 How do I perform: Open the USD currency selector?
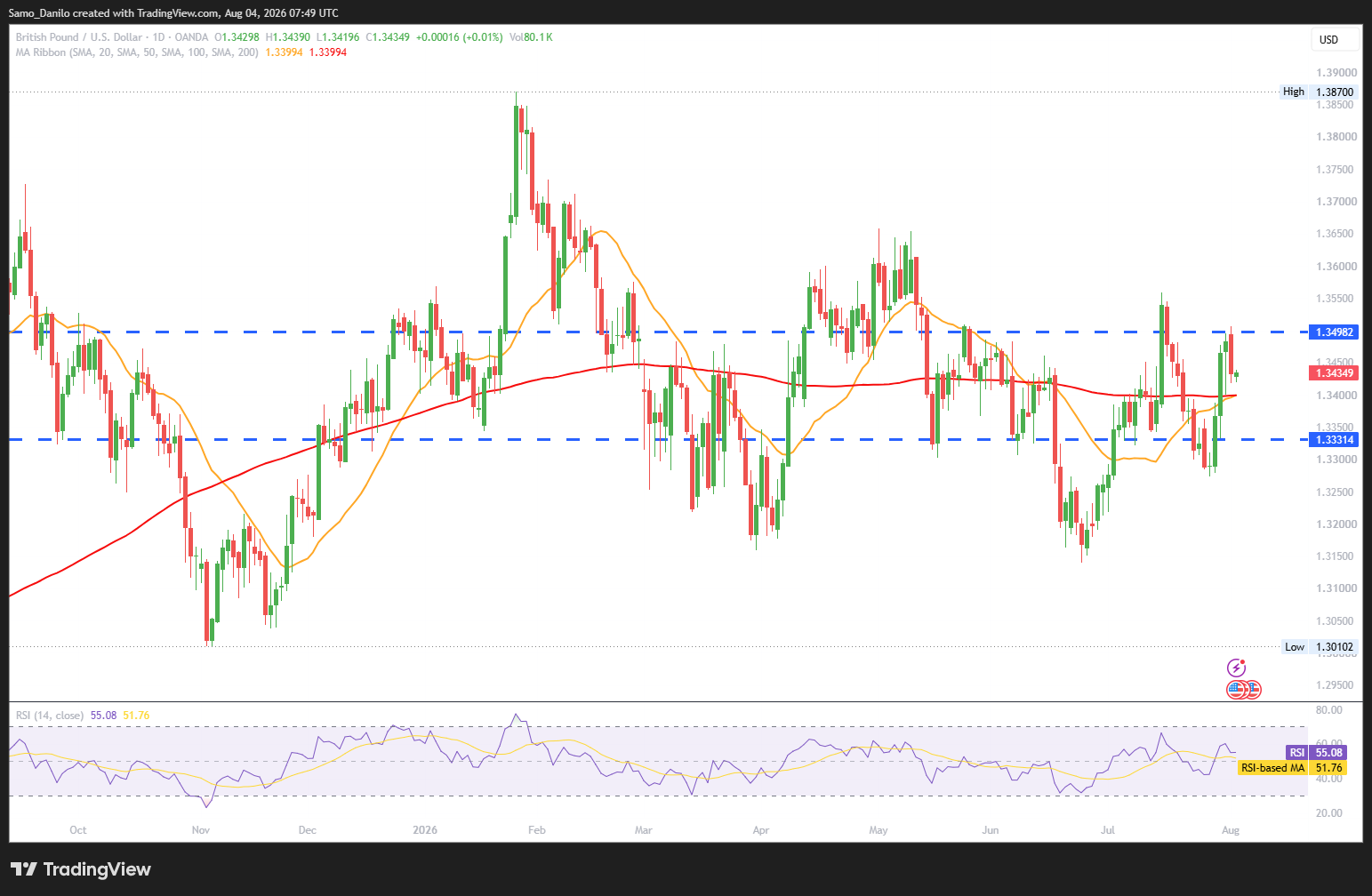point(1336,39)
